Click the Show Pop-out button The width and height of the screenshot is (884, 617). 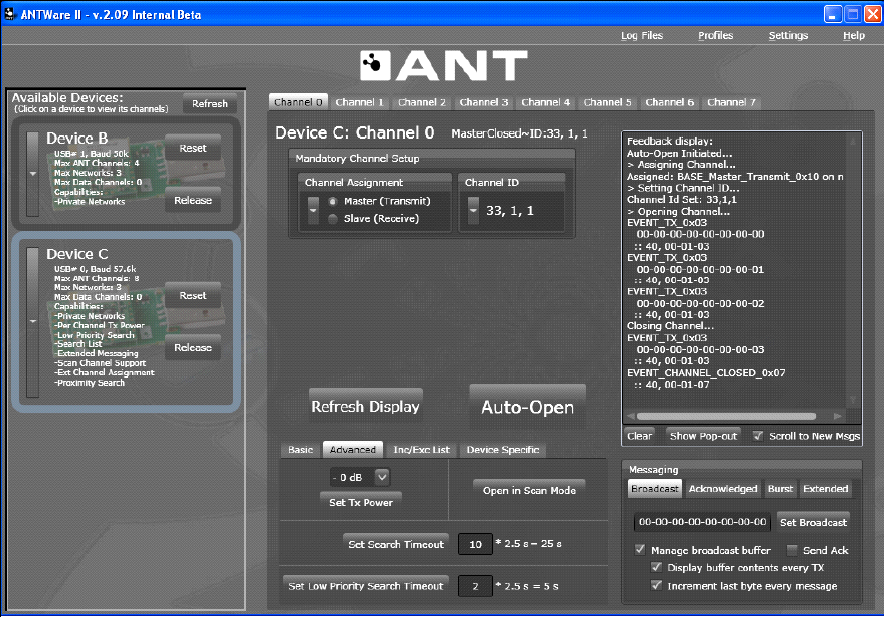703,436
